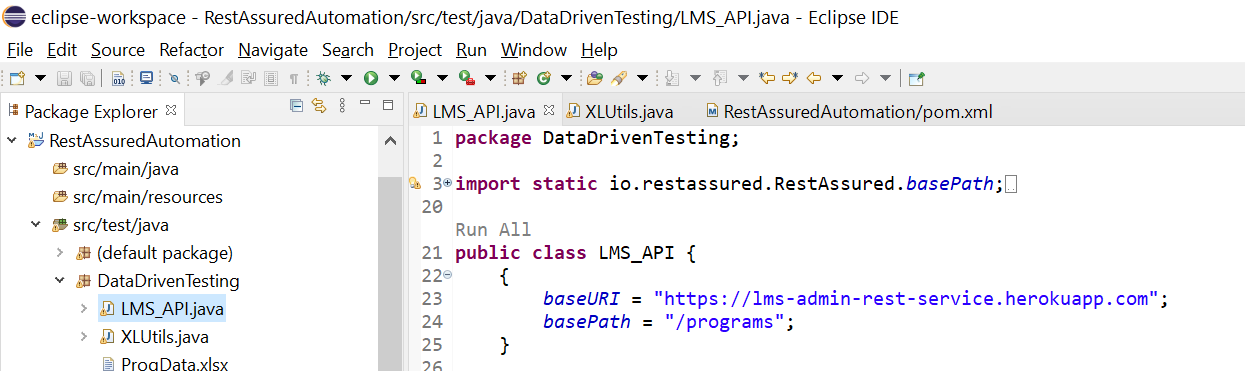
Task: Click the green Run button
Action: [x=370, y=78]
